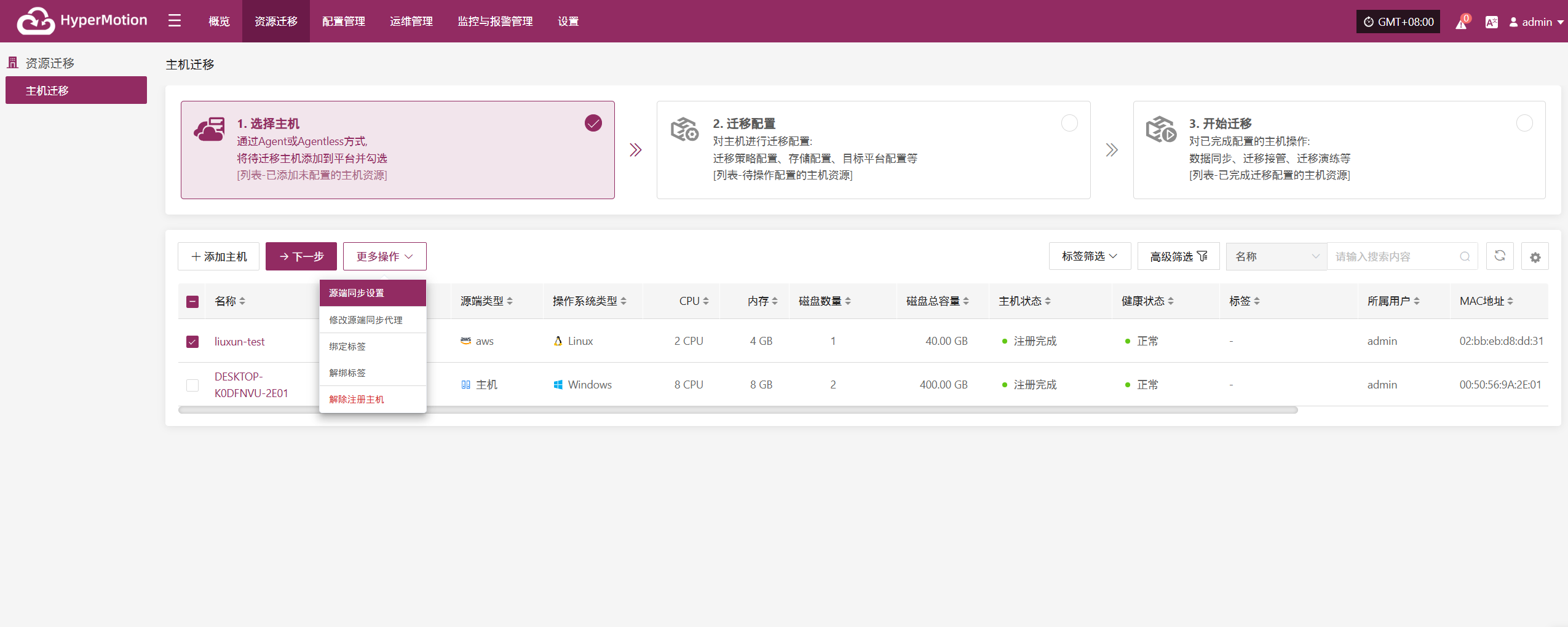Sort by 操作系统类型 column
Image resolution: width=1568 pixels, height=627 pixels.
[x=624, y=301]
